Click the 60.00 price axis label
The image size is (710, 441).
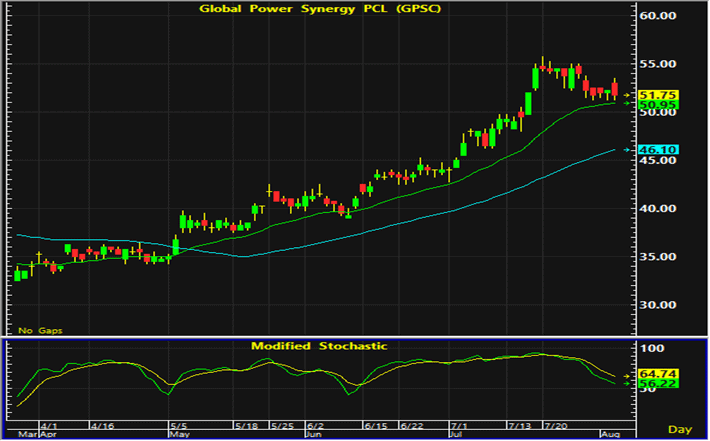point(658,16)
